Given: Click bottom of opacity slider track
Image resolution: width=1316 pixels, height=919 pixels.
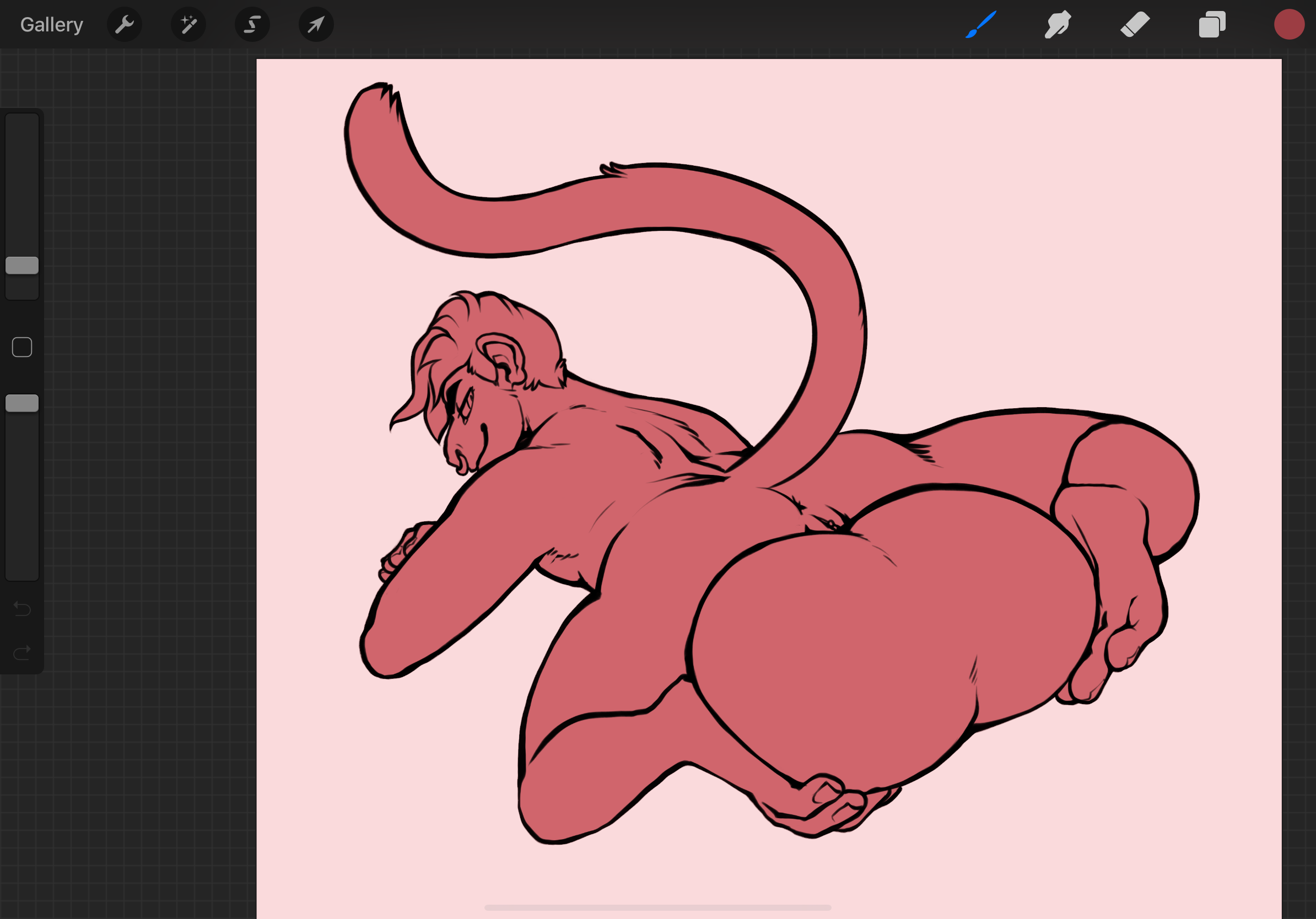Looking at the screenshot, I should 23,570.
